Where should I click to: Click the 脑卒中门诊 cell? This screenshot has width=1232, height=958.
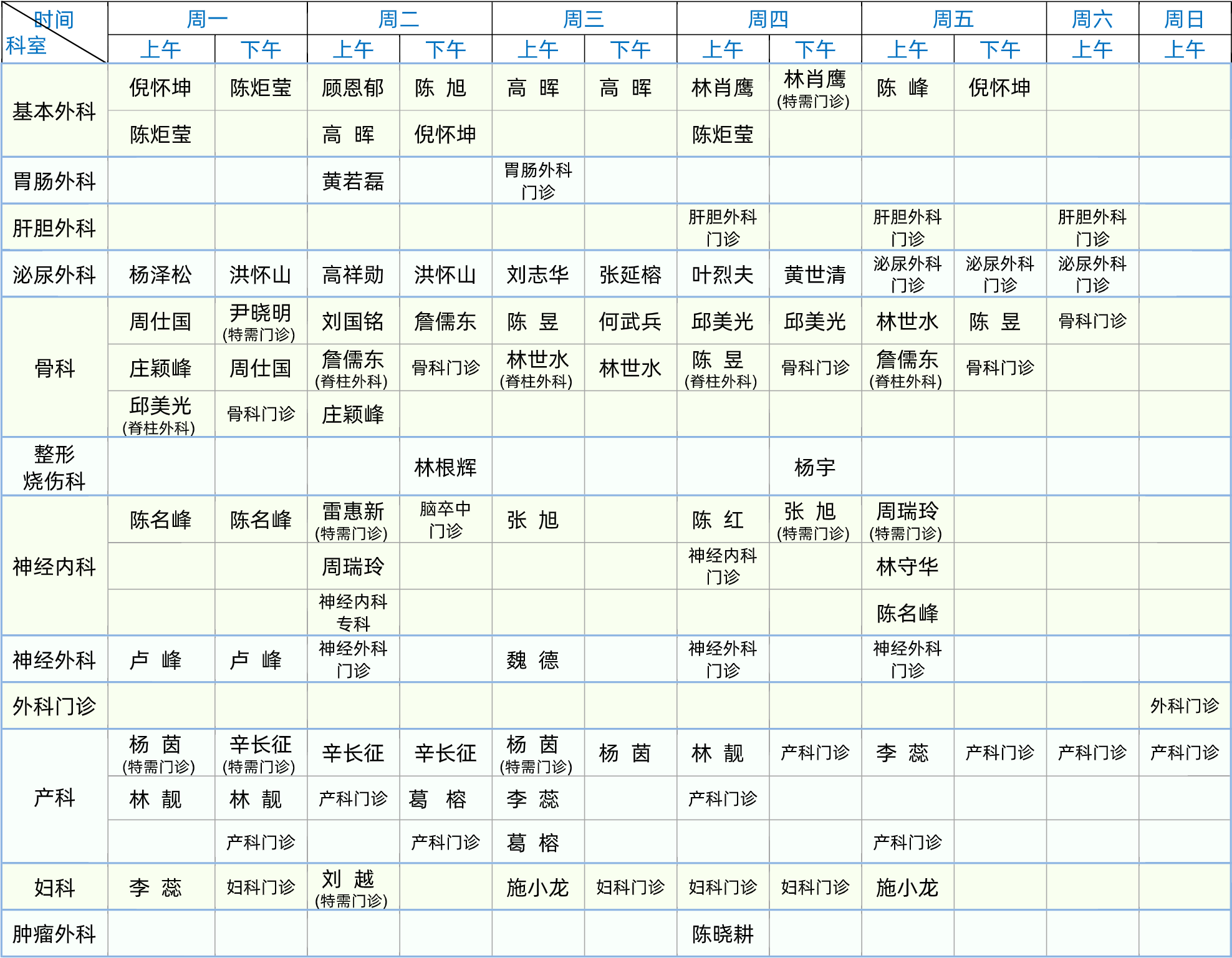point(445,520)
